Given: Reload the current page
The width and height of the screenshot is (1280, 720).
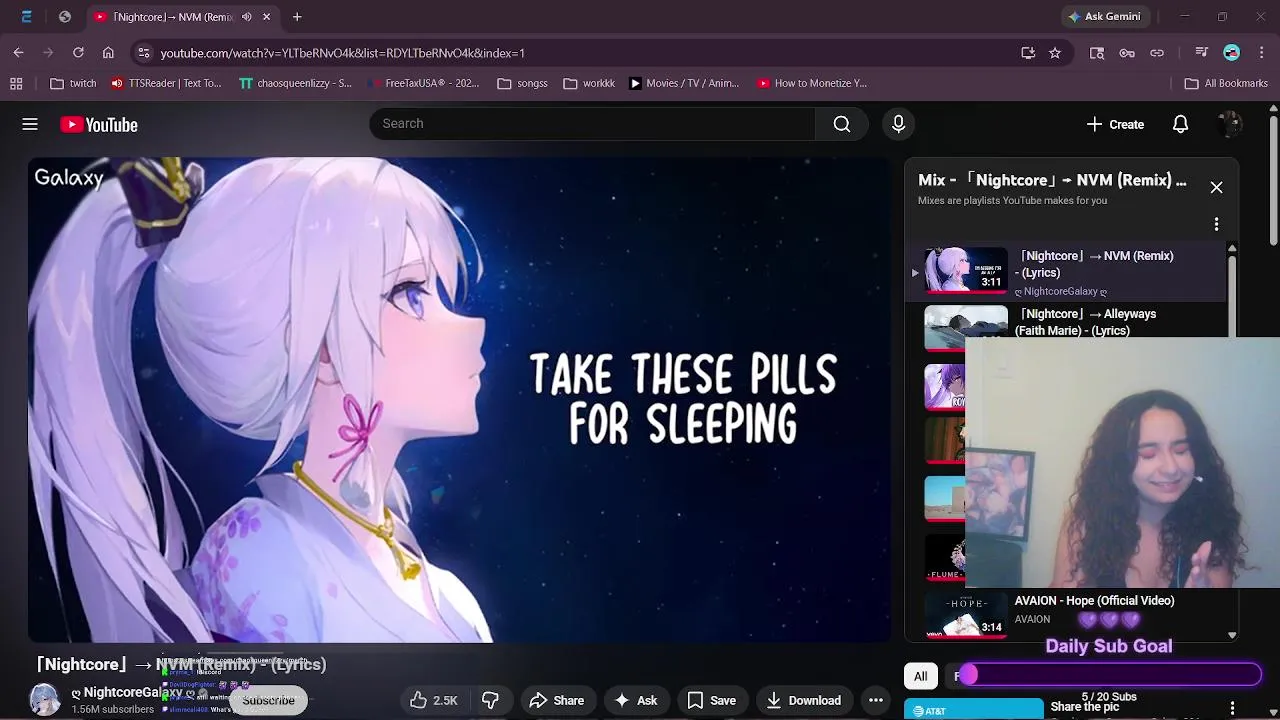Looking at the screenshot, I should point(78,53).
